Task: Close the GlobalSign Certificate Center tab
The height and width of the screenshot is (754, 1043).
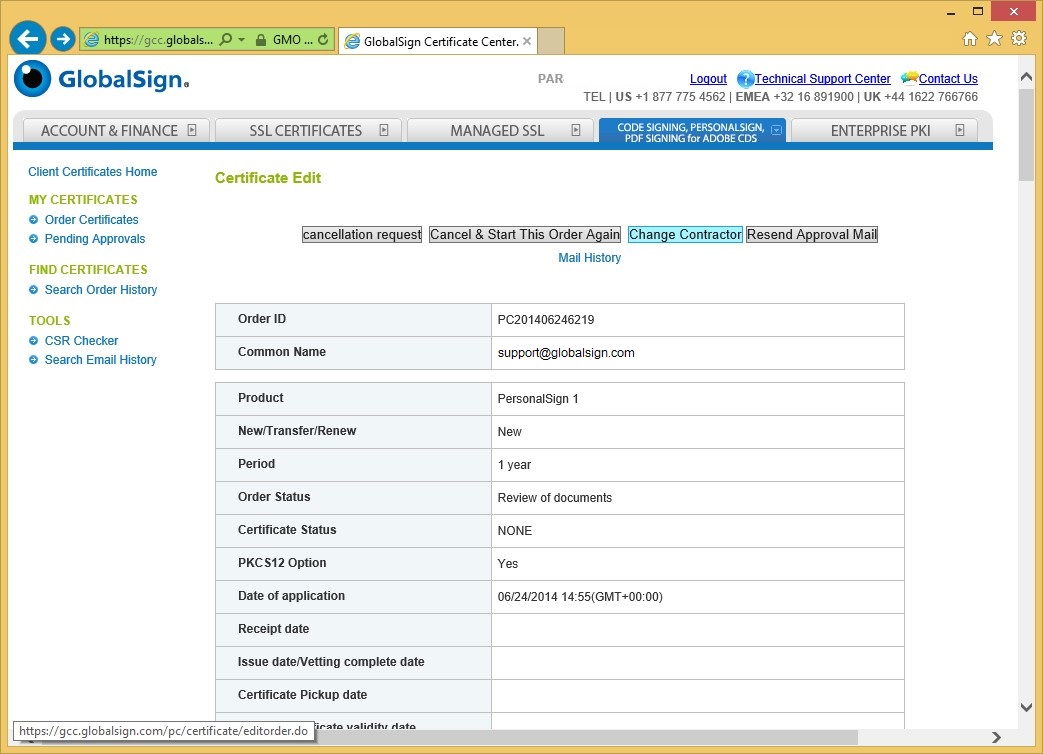Action: click(527, 41)
